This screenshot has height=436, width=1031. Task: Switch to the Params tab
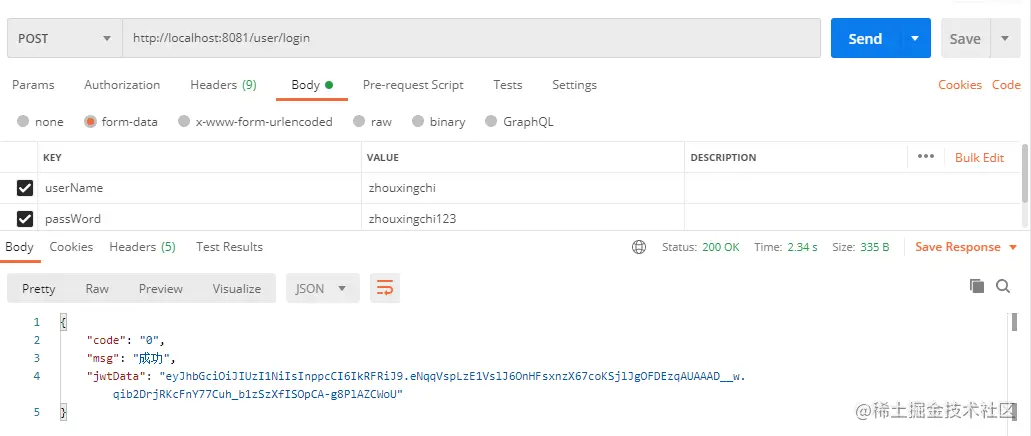click(x=33, y=85)
